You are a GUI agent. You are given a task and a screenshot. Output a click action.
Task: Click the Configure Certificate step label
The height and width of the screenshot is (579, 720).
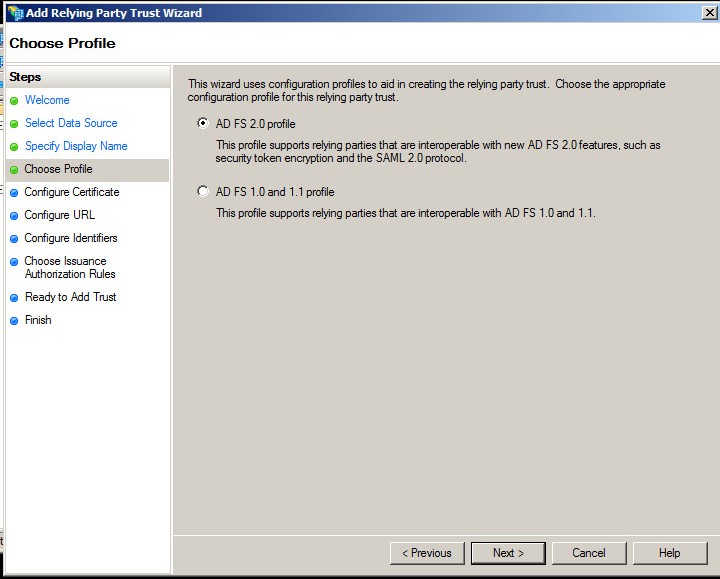click(x=72, y=192)
